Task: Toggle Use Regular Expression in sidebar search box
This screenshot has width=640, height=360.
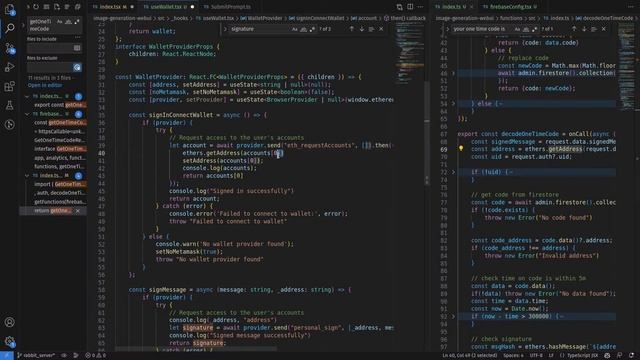Action: [77, 22]
